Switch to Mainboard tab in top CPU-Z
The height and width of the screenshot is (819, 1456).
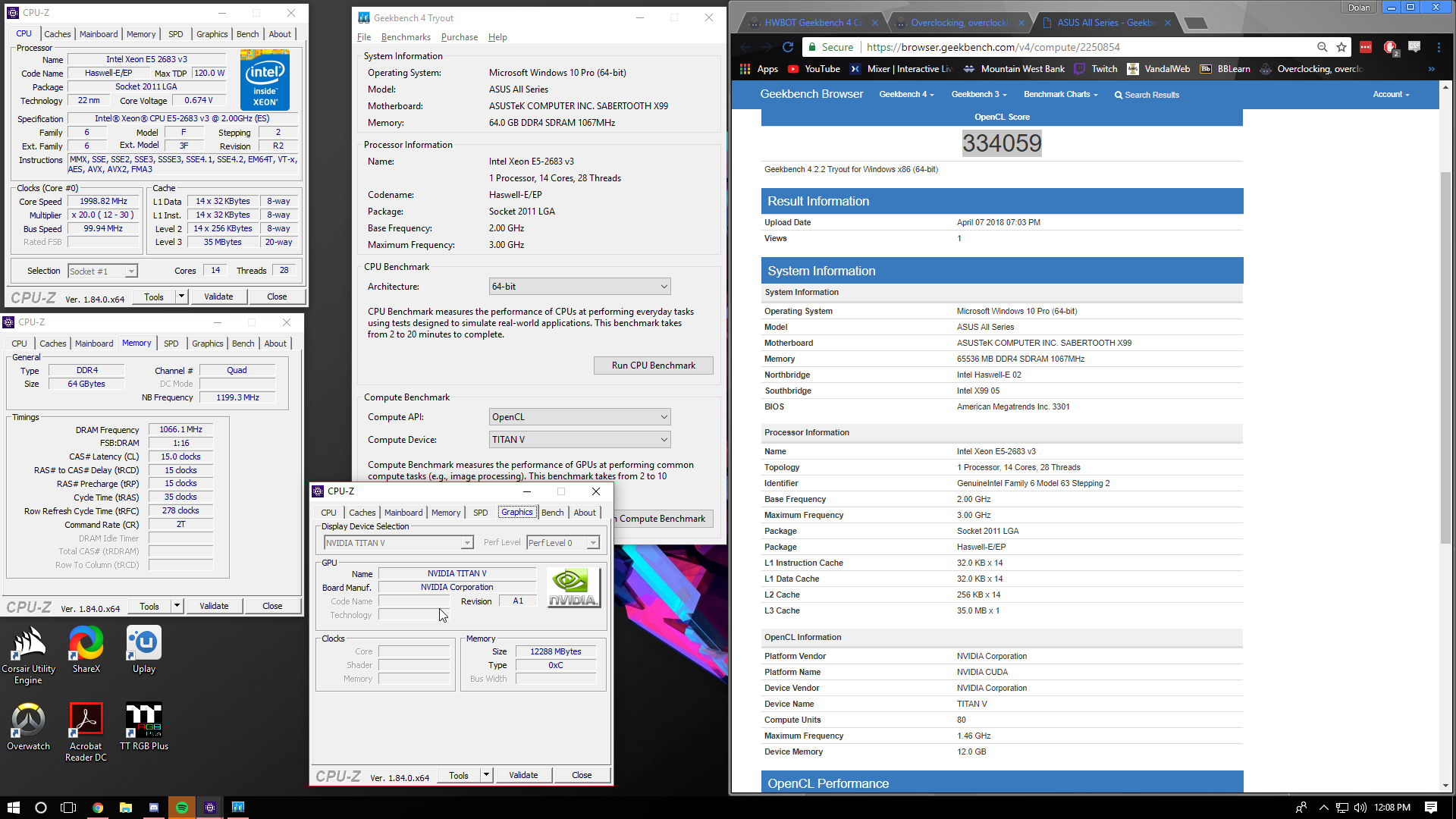(x=99, y=34)
